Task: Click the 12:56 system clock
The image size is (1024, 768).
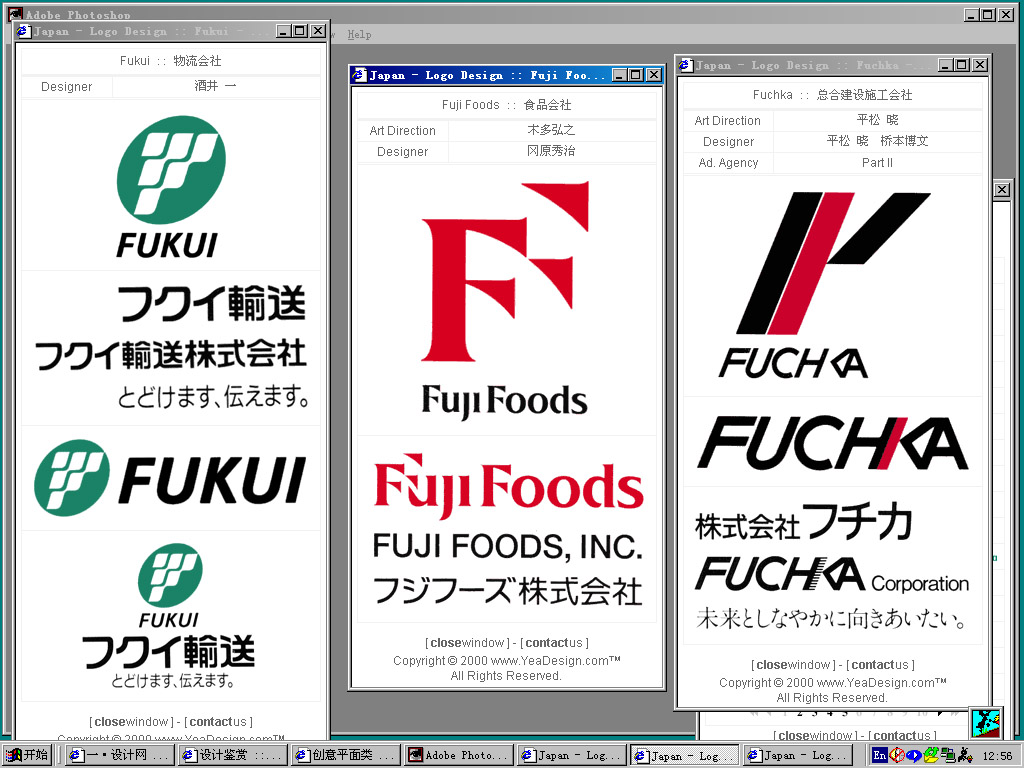Action: [997, 756]
